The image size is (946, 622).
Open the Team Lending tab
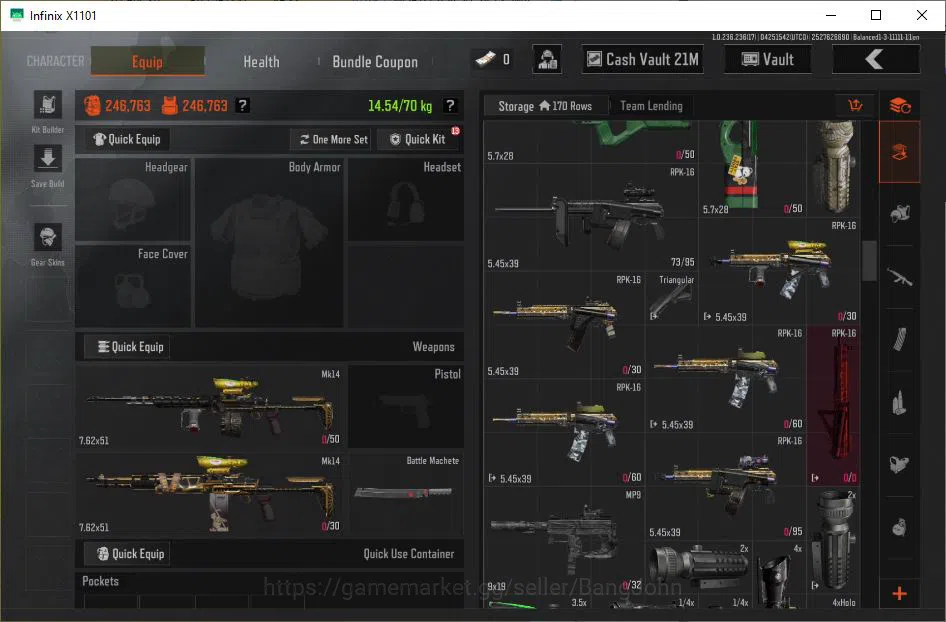[651, 106]
